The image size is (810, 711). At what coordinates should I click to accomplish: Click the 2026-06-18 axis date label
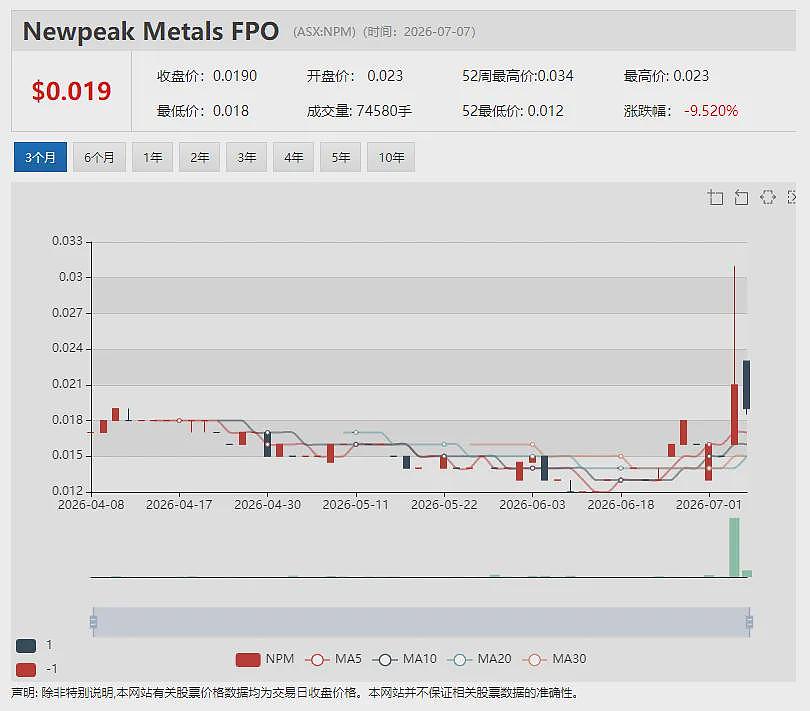(620, 505)
